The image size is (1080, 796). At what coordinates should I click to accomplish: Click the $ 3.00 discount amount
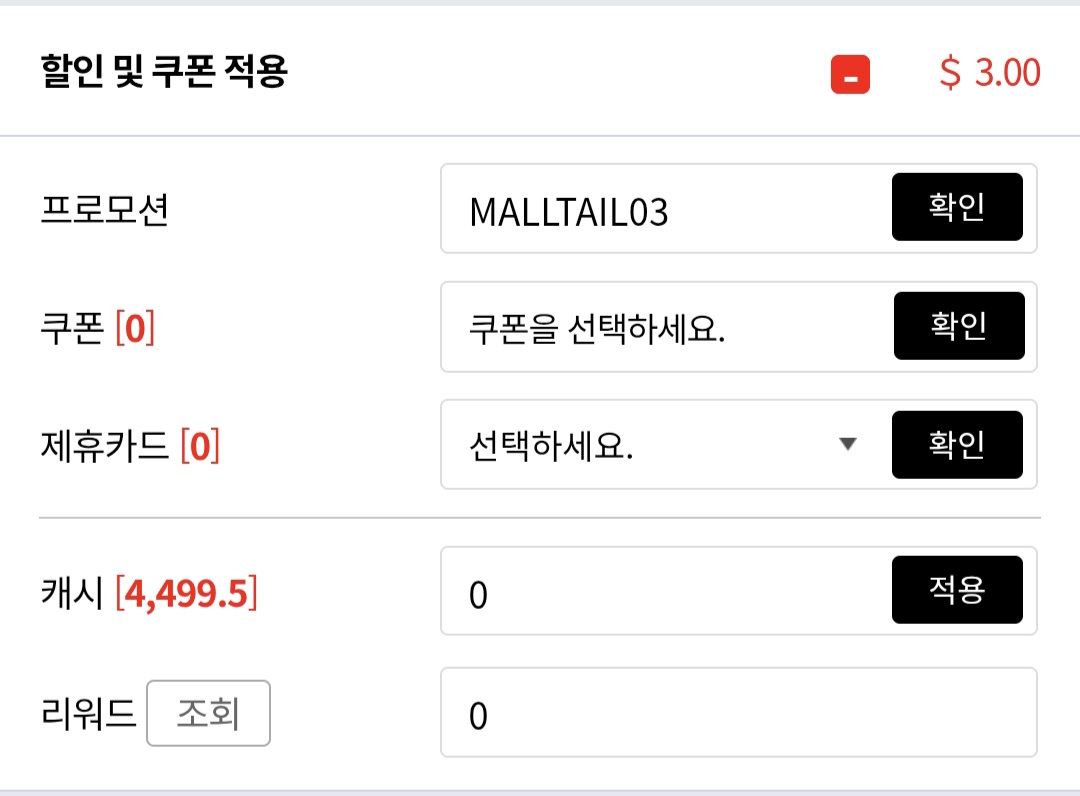(x=990, y=73)
